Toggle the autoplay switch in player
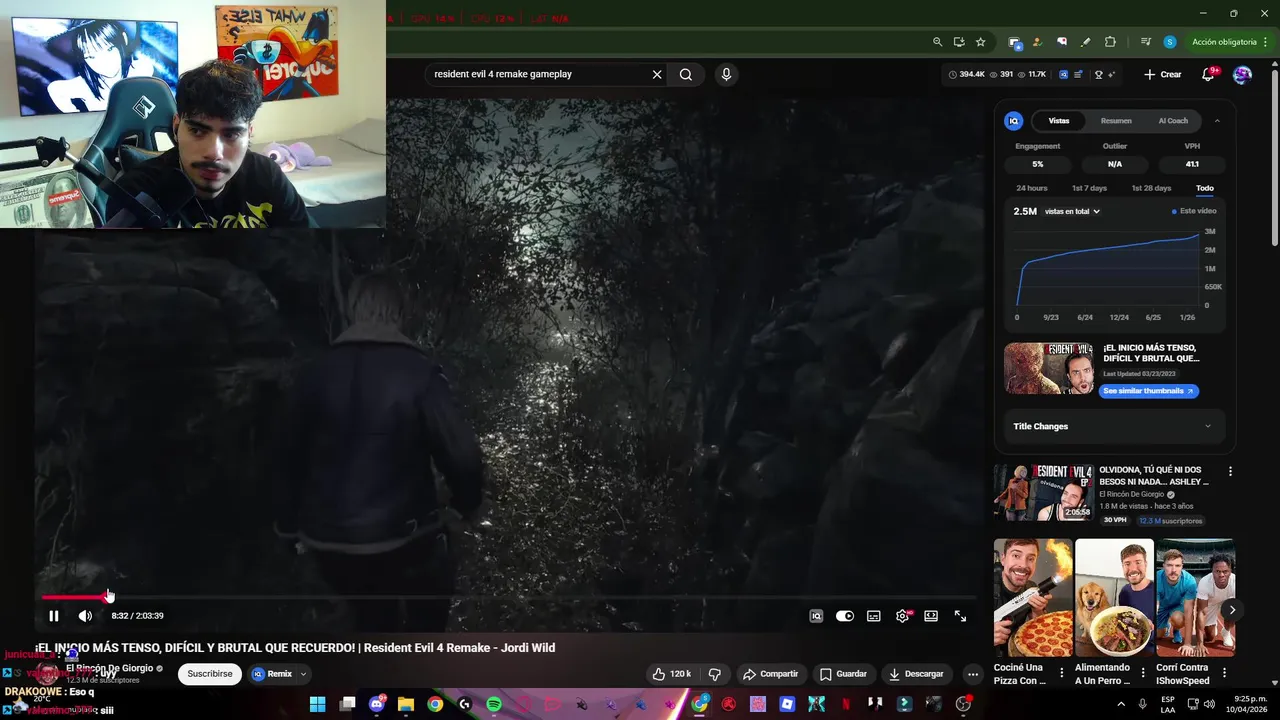Viewport: 1280px width, 720px height. pyautogui.click(x=845, y=616)
